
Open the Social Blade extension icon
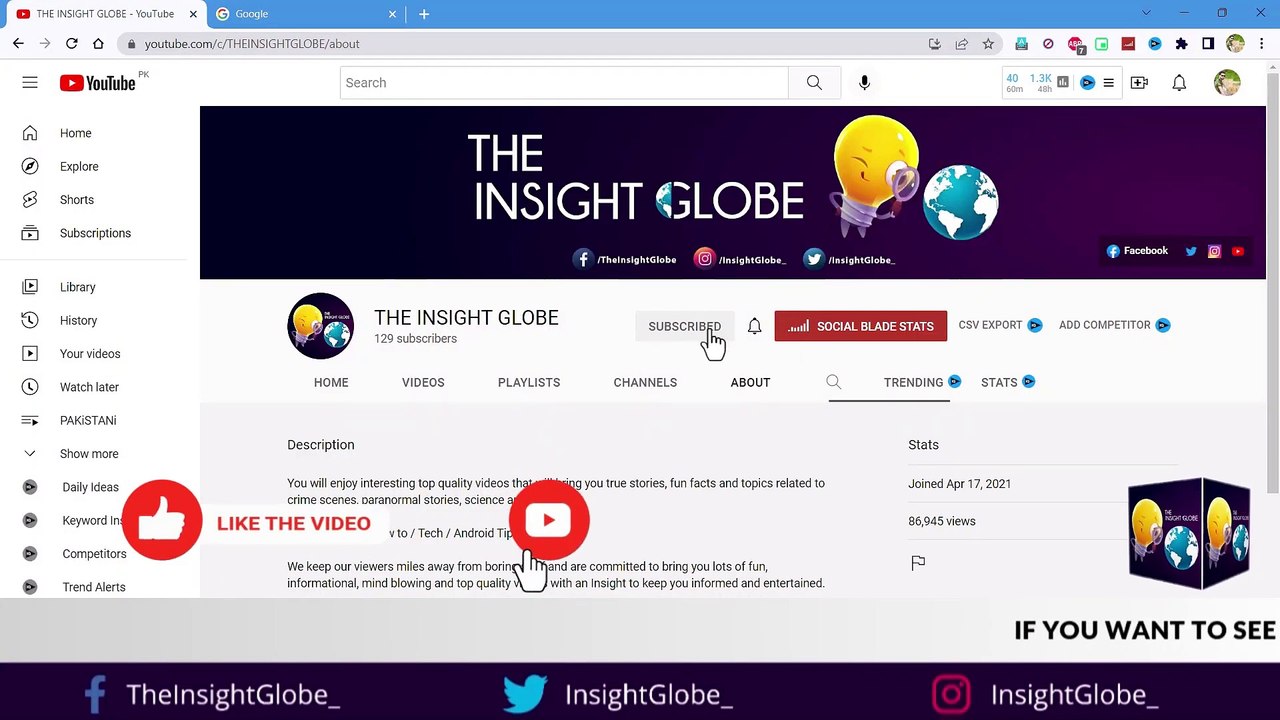click(x=1128, y=44)
